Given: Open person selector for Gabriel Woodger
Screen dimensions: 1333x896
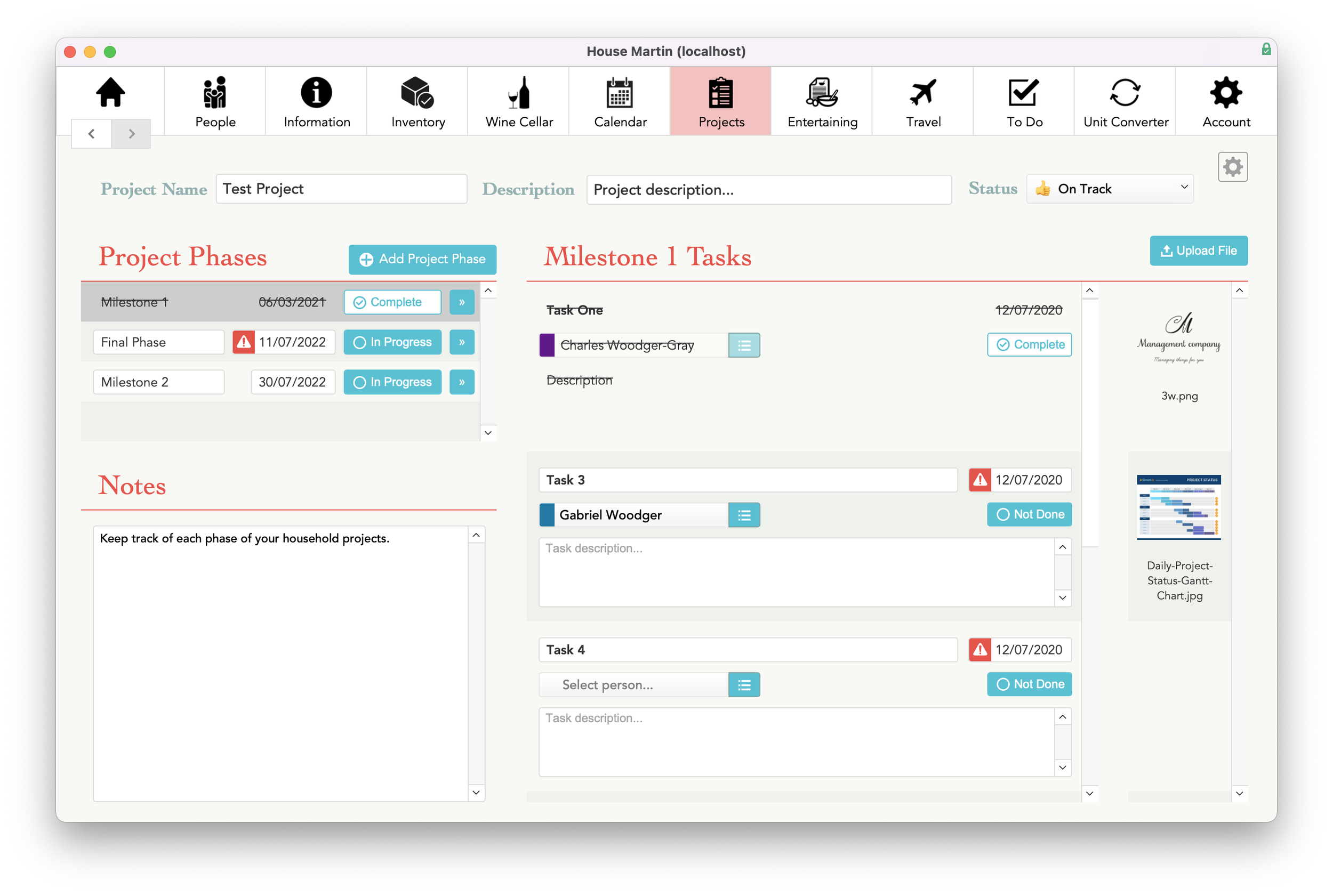Looking at the screenshot, I should coord(744,515).
